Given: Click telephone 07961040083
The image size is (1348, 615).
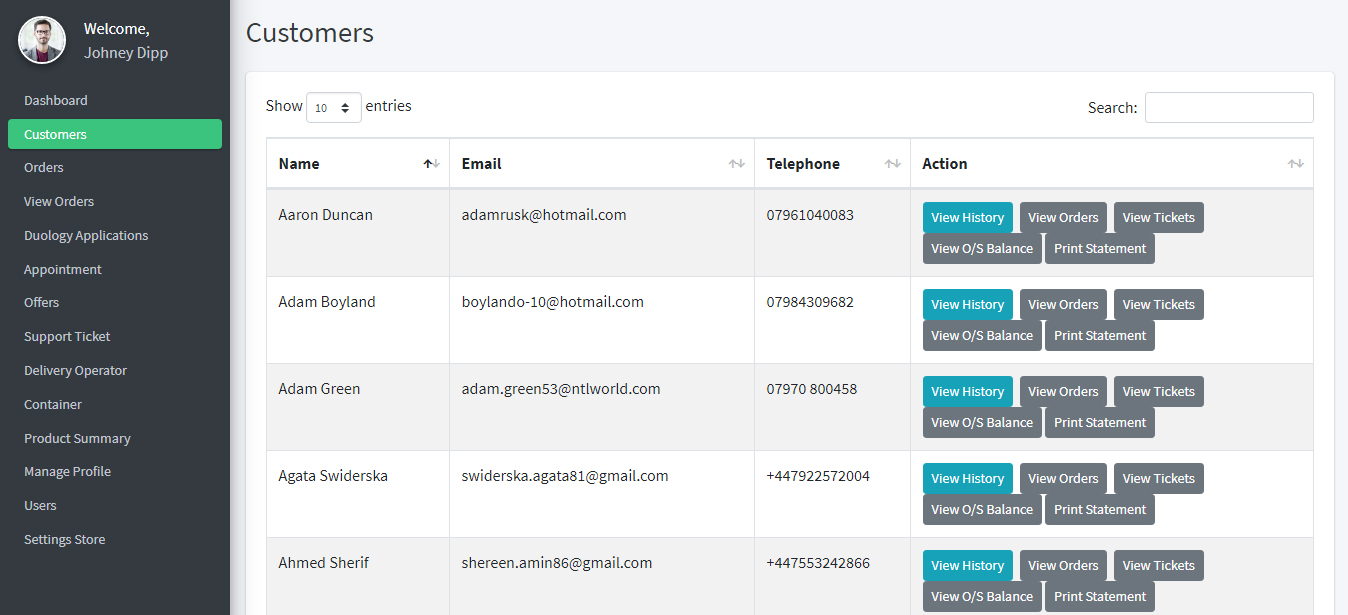Looking at the screenshot, I should click(x=810, y=215).
